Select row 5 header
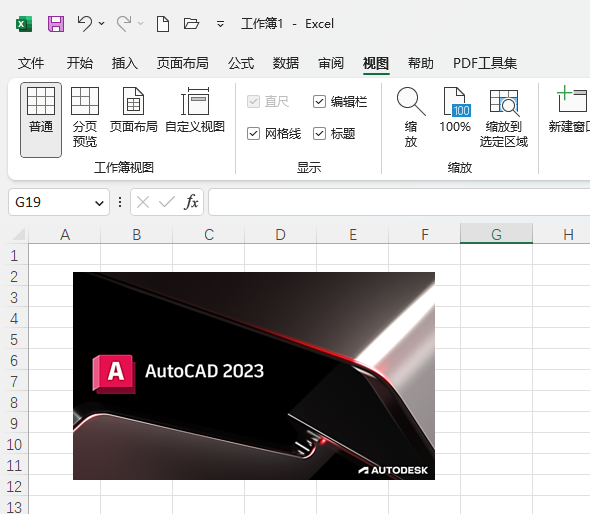This screenshot has height=514, width=590. pos(14,339)
